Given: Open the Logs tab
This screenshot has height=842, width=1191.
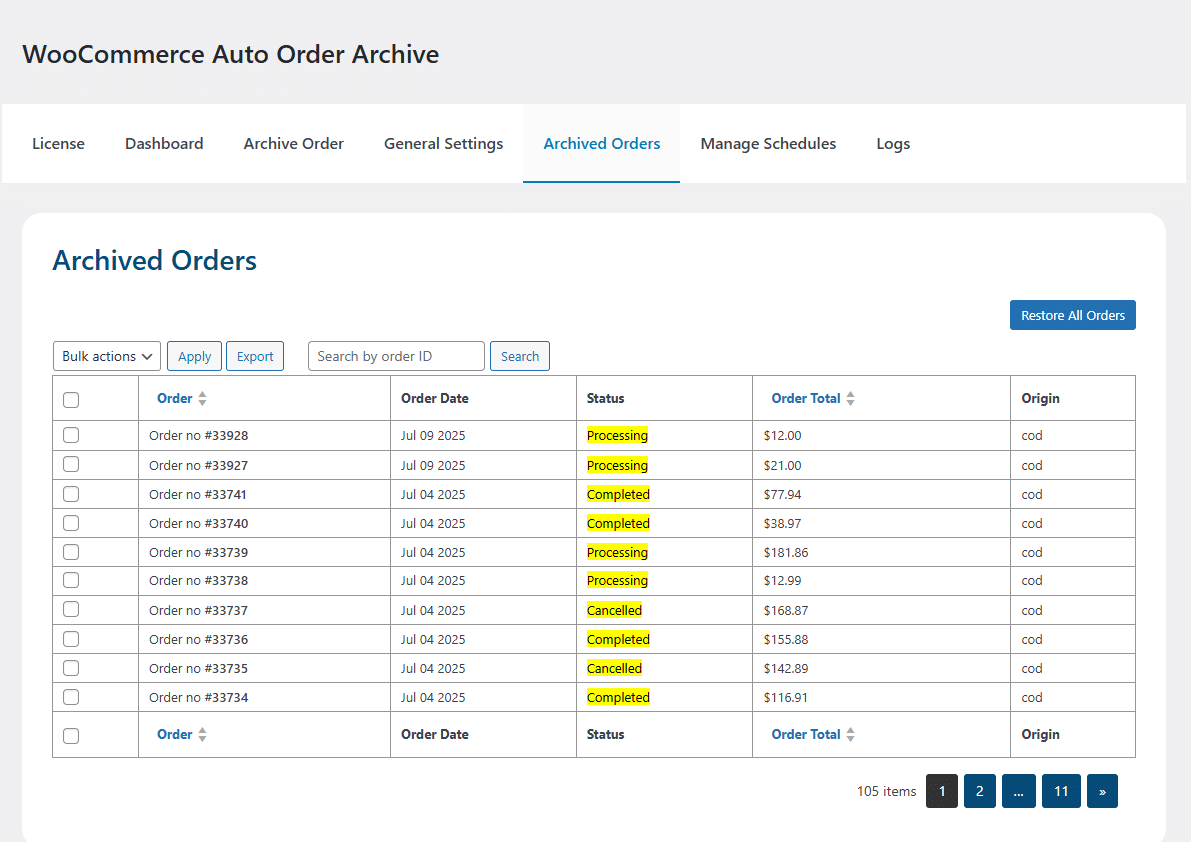Looking at the screenshot, I should coord(893,143).
